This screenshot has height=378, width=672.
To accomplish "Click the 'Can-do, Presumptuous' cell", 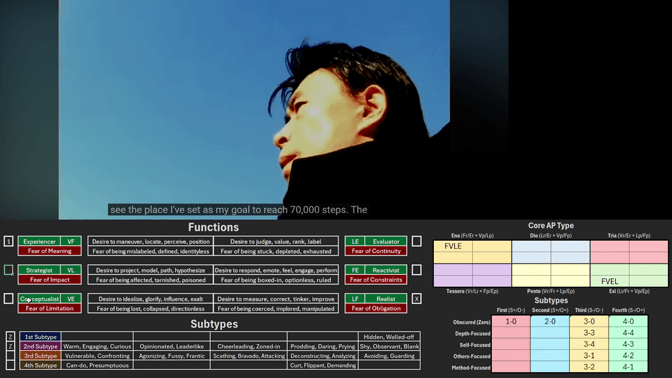I will coord(97,365).
